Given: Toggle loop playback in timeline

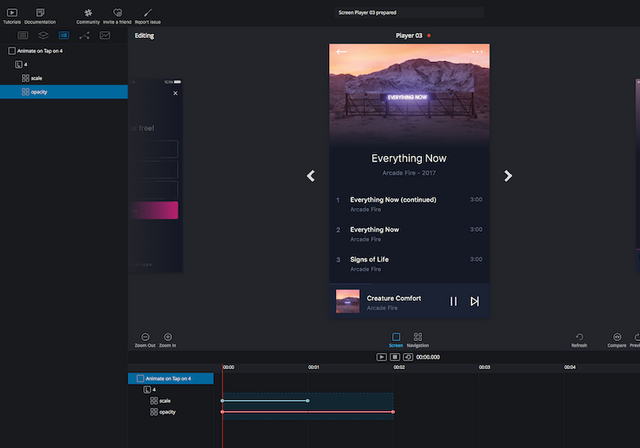Looking at the screenshot, I should [408, 357].
